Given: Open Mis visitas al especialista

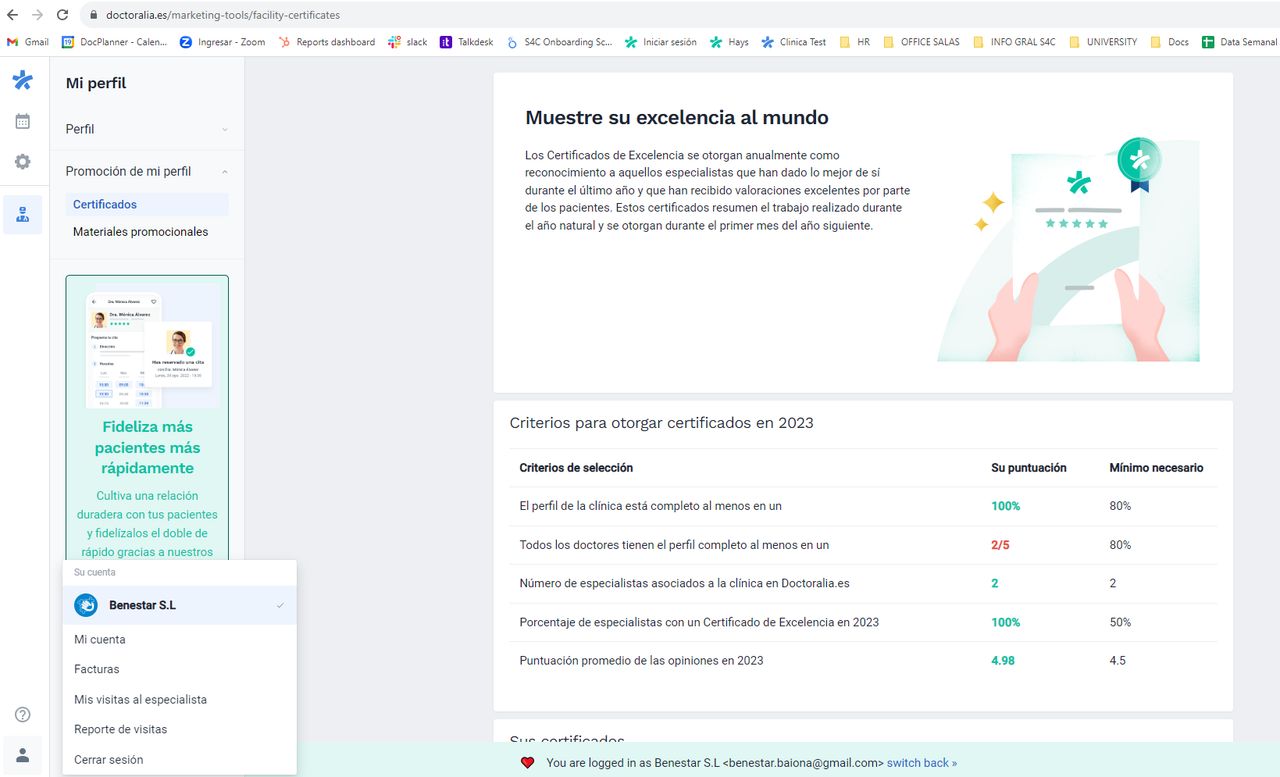Looking at the screenshot, I should [x=140, y=699].
